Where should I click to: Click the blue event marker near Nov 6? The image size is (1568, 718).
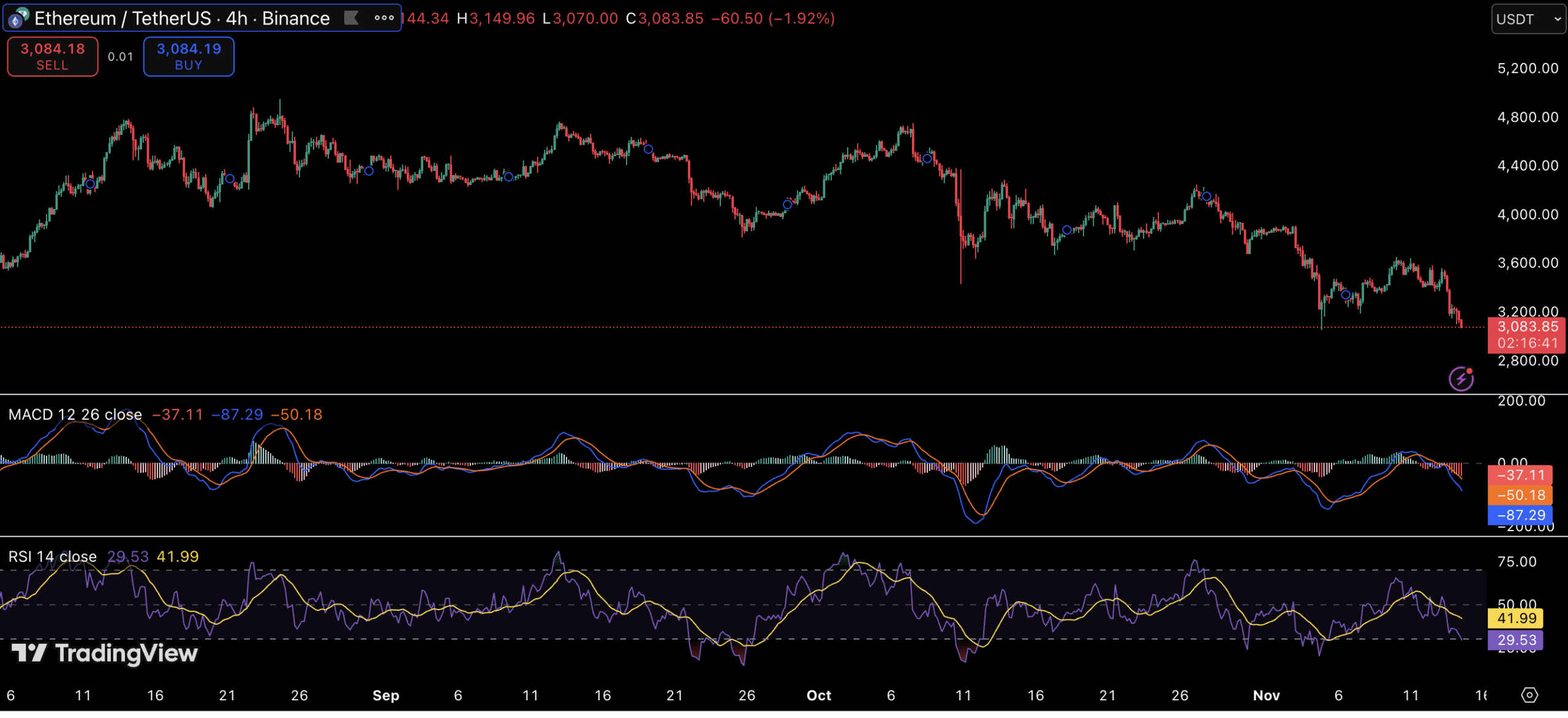(x=1346, y=295)
